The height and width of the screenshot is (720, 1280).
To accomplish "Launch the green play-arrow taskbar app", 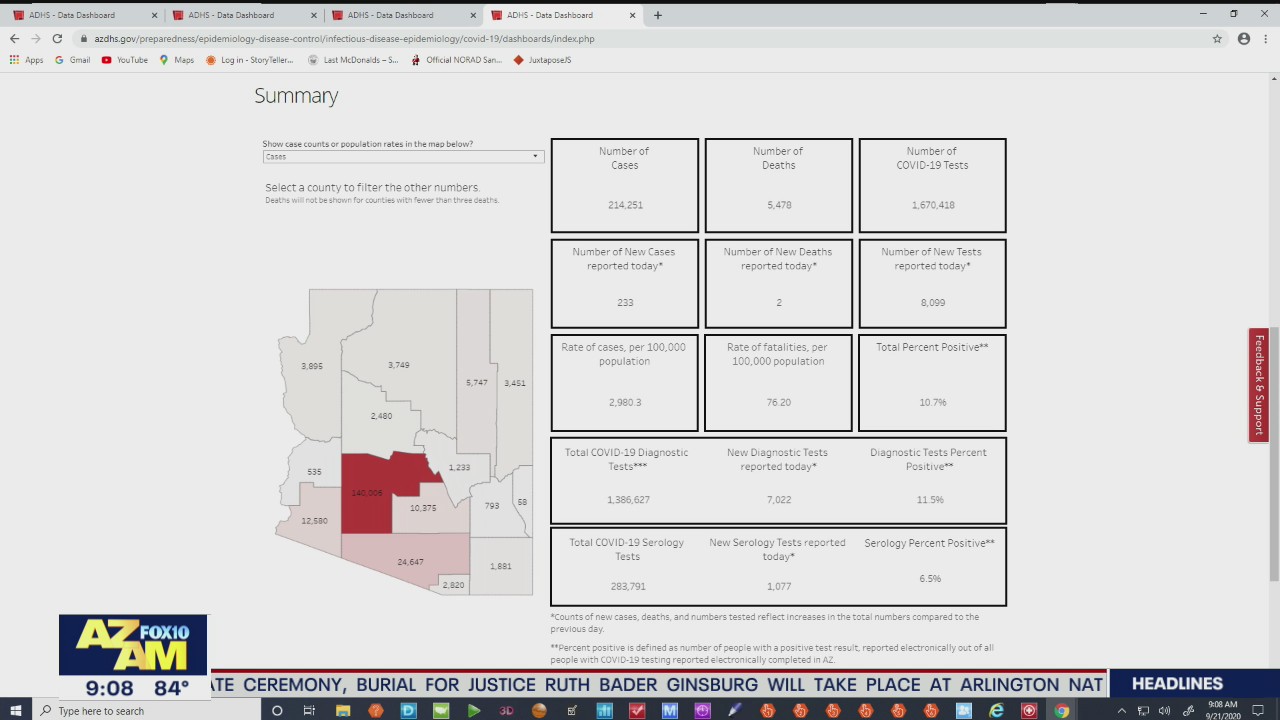I will pos(473,710).
